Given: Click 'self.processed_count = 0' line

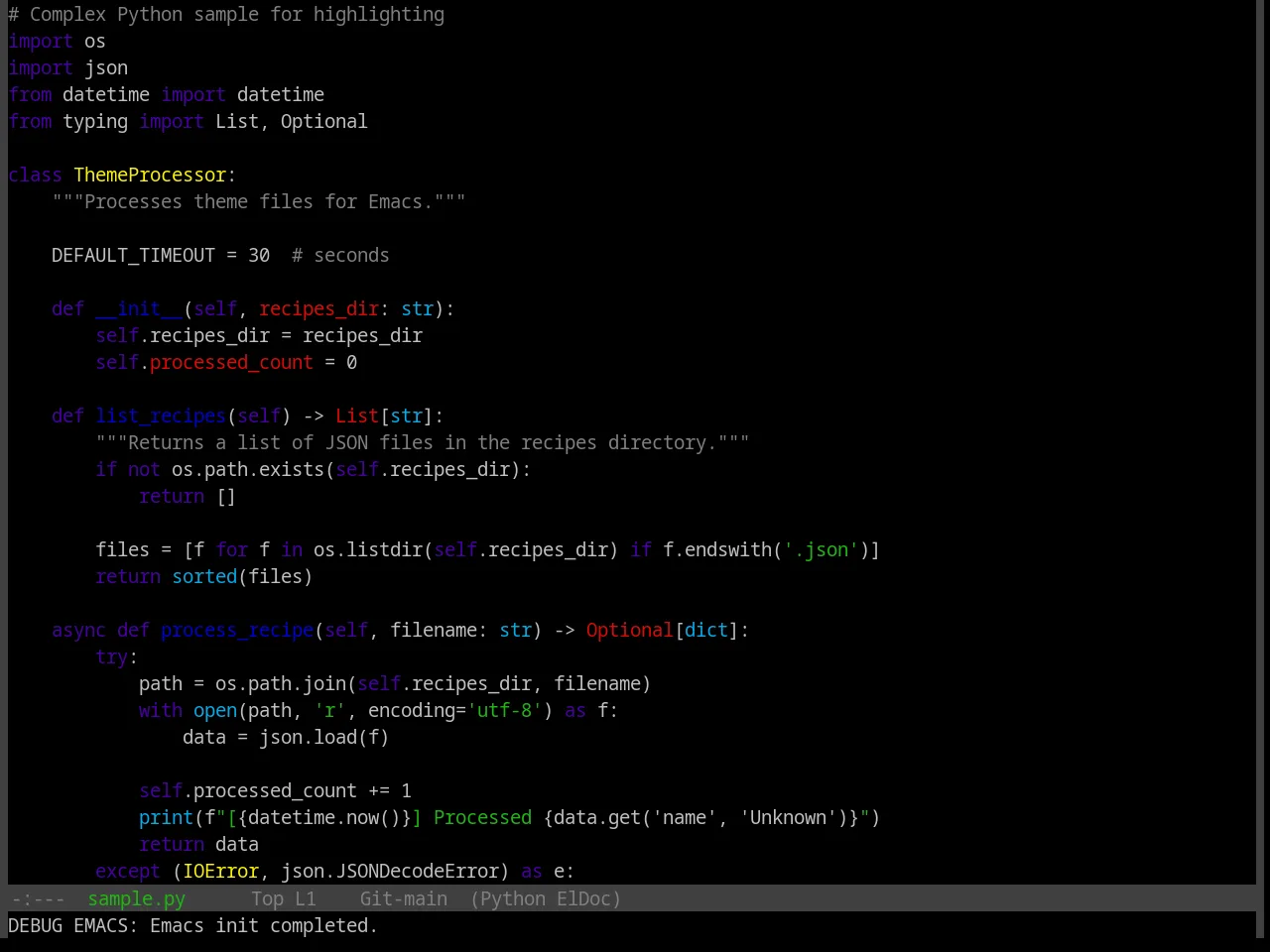Looking at the screenshot, I should pos(226,363).
